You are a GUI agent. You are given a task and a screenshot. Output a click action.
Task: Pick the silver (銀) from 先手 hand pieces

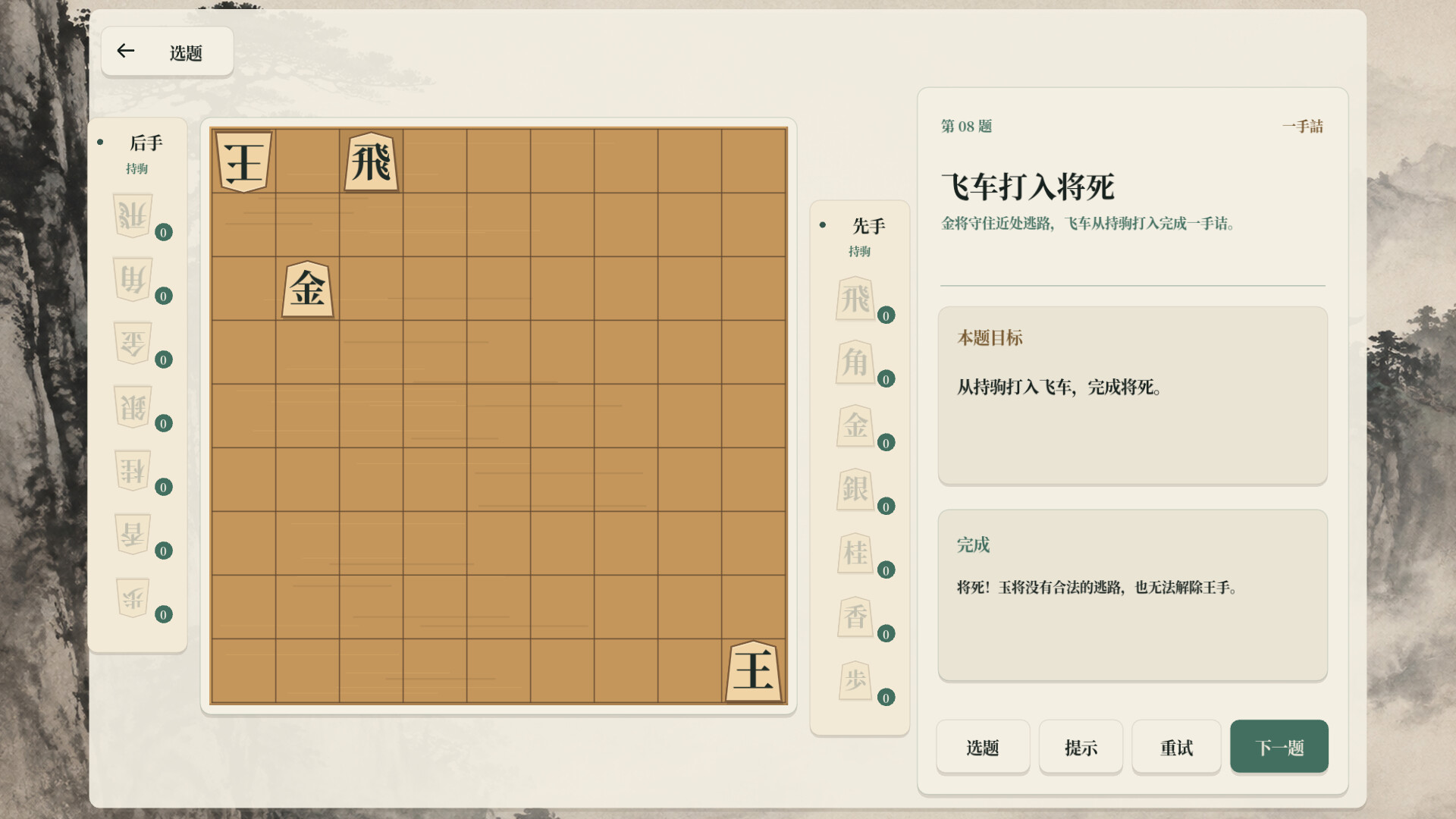[855, 490]
